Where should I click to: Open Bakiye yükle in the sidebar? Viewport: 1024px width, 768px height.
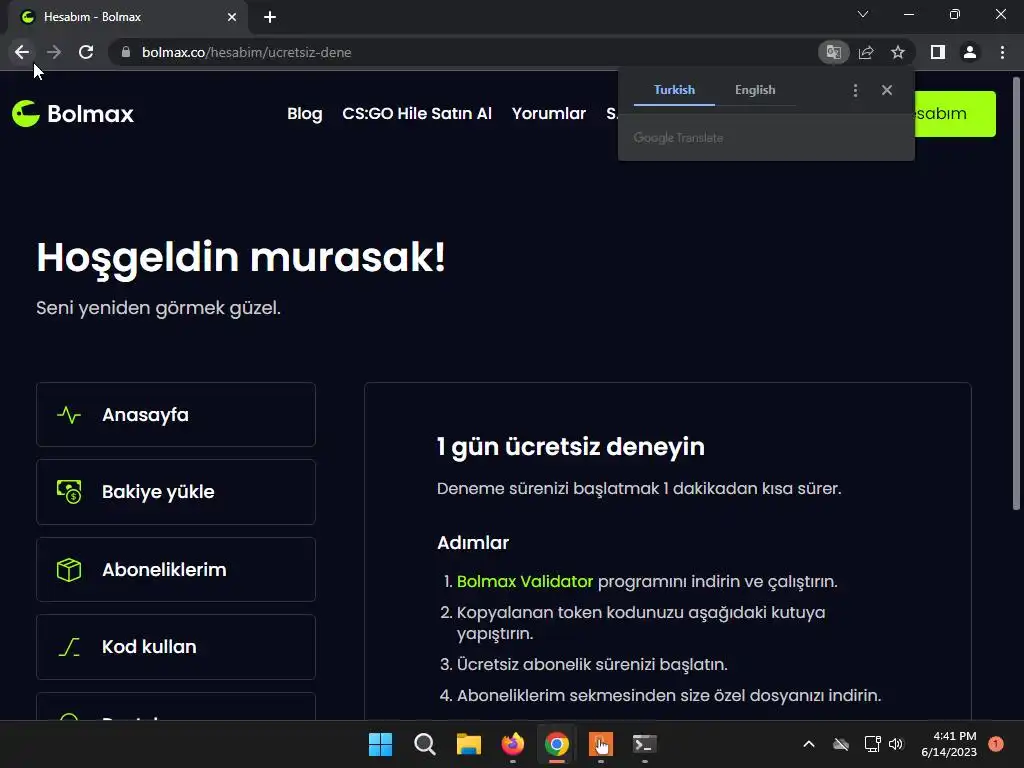coord(176,492)
